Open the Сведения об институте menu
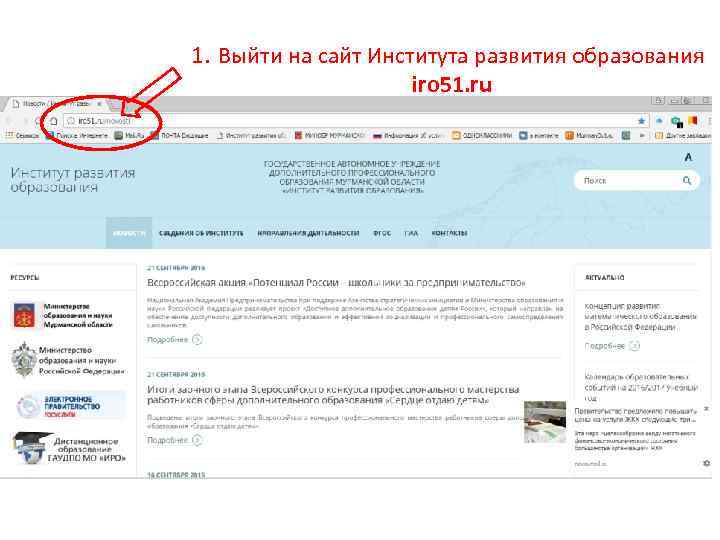Viewport: 720px width, 540px height. pyautogui.click(x=201, y=233)
